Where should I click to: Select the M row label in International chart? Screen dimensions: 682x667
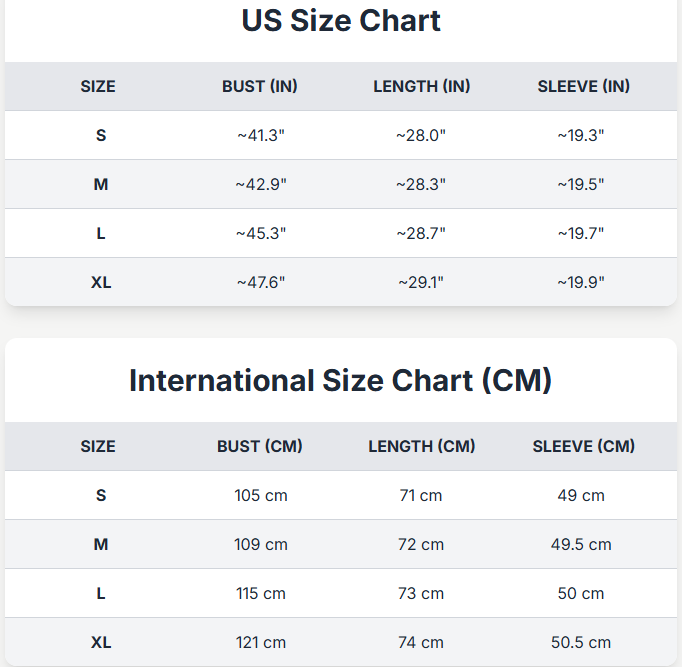click(x=101, y=544)
